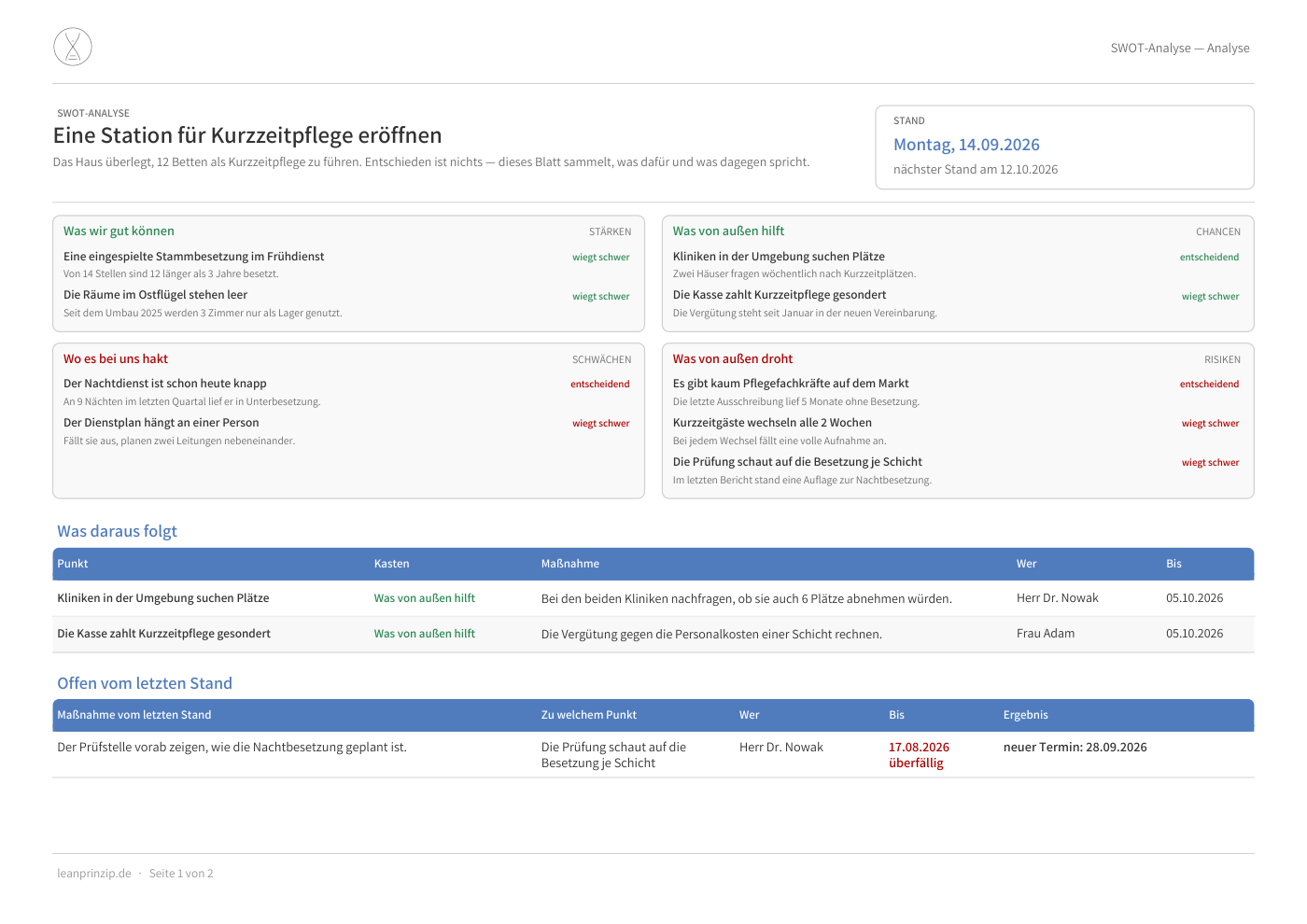Click 'Die Vergütung steht seit Januar in der neuen Vereinbarung.'
This screenshot has width=1307, height=924.
805,314
